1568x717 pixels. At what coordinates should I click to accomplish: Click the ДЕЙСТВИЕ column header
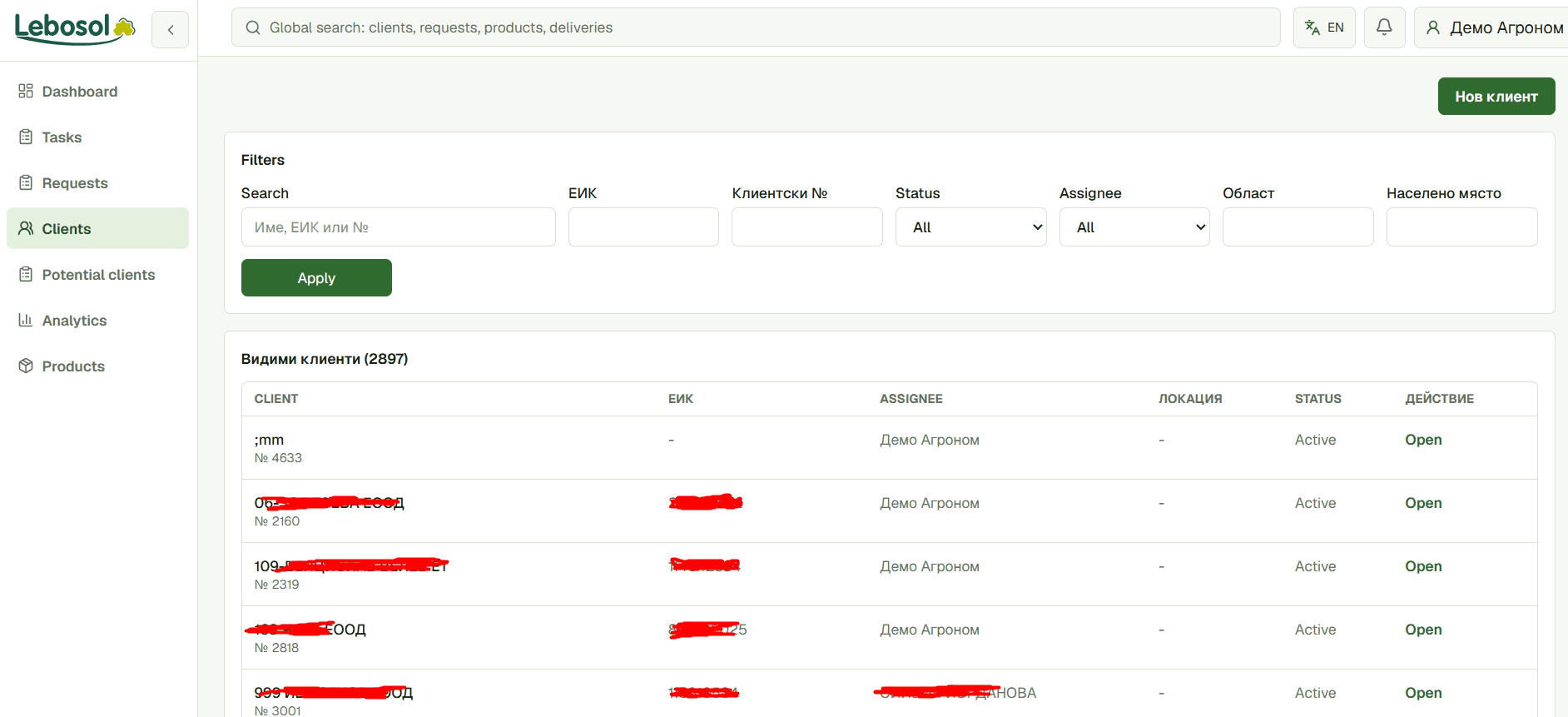(x=1440, y=399)
